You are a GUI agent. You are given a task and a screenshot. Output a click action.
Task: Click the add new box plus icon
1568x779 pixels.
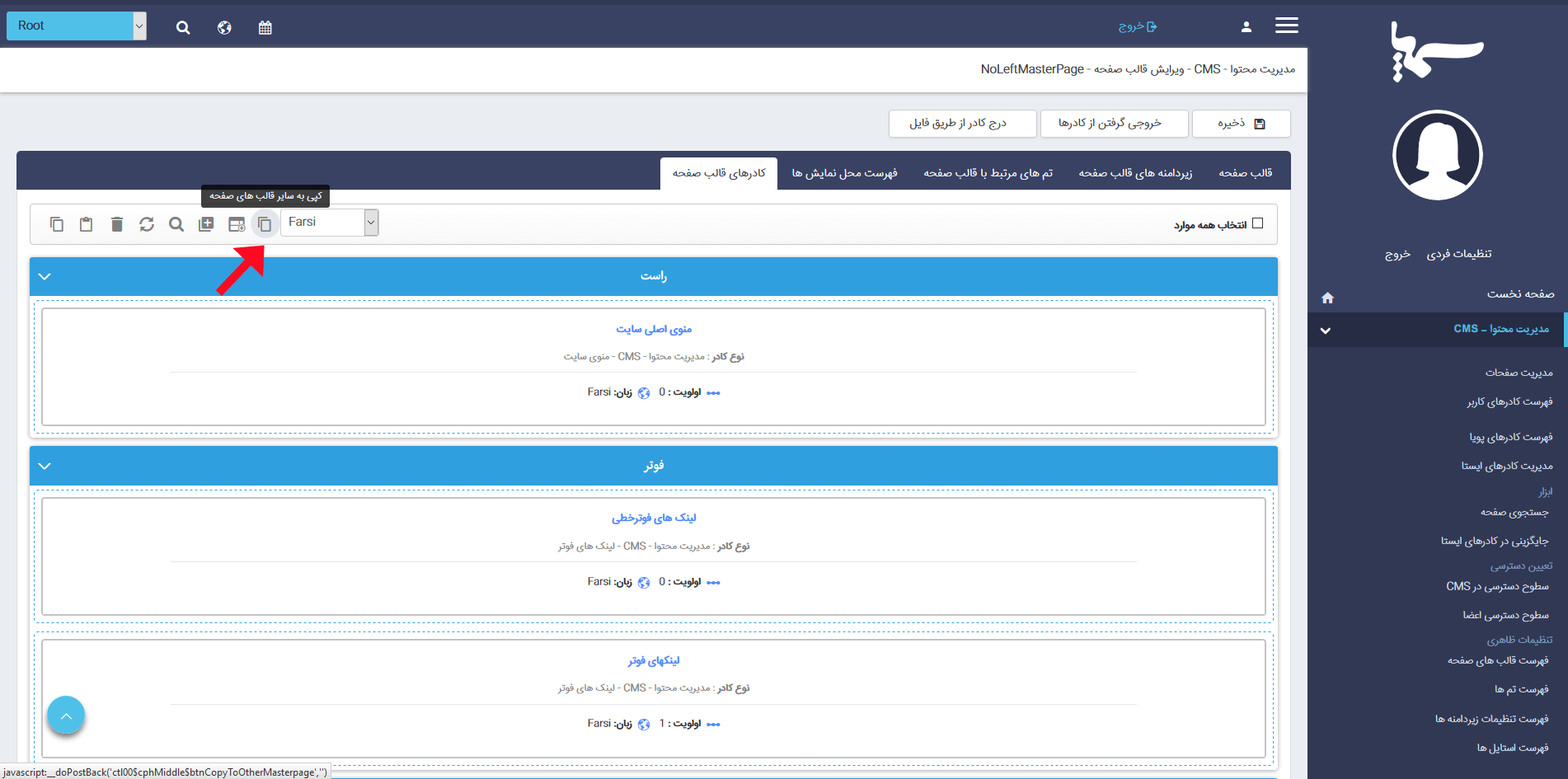[x=206, y=224]
